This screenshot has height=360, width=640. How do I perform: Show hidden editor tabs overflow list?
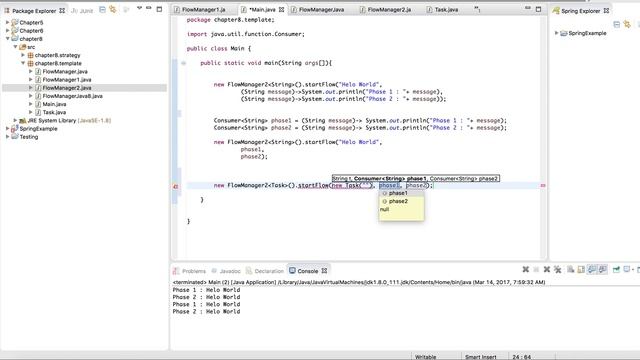tap(477, 9)
